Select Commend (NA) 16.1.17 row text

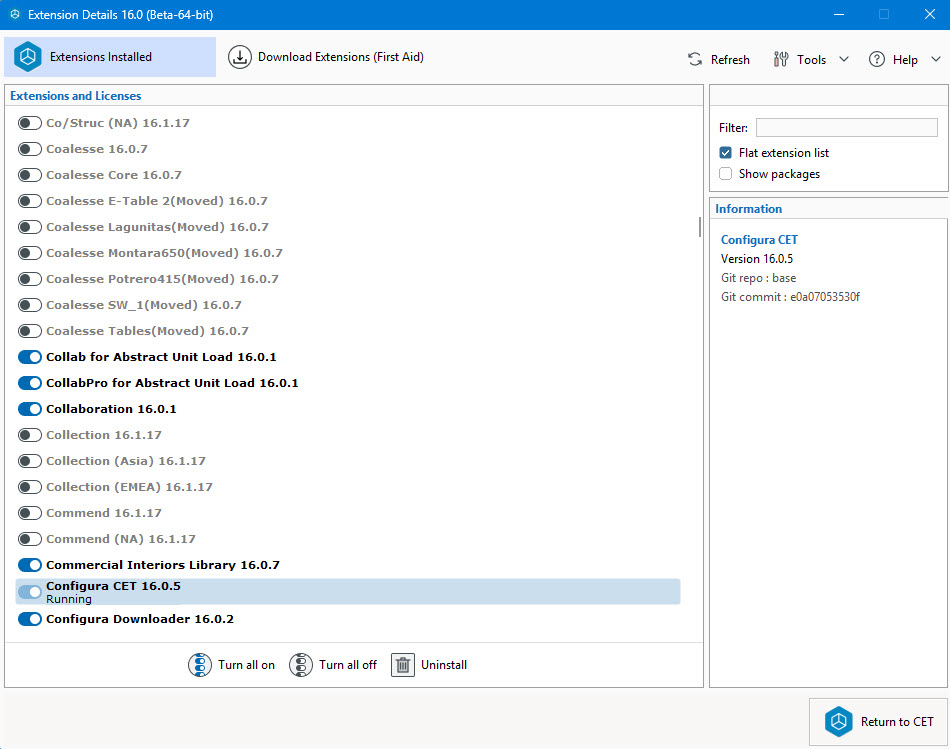121,539
